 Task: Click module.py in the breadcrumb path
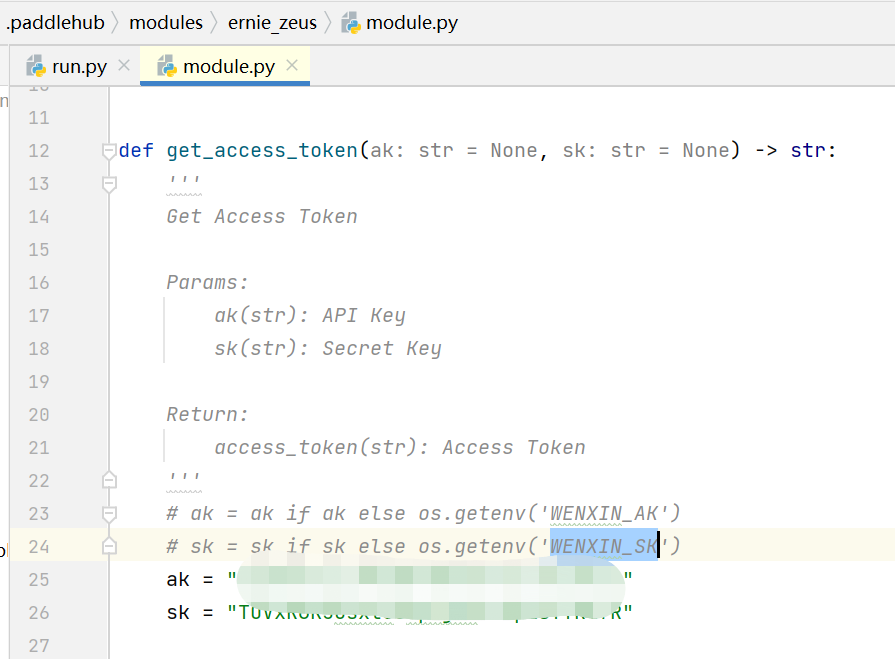(412, 23)
